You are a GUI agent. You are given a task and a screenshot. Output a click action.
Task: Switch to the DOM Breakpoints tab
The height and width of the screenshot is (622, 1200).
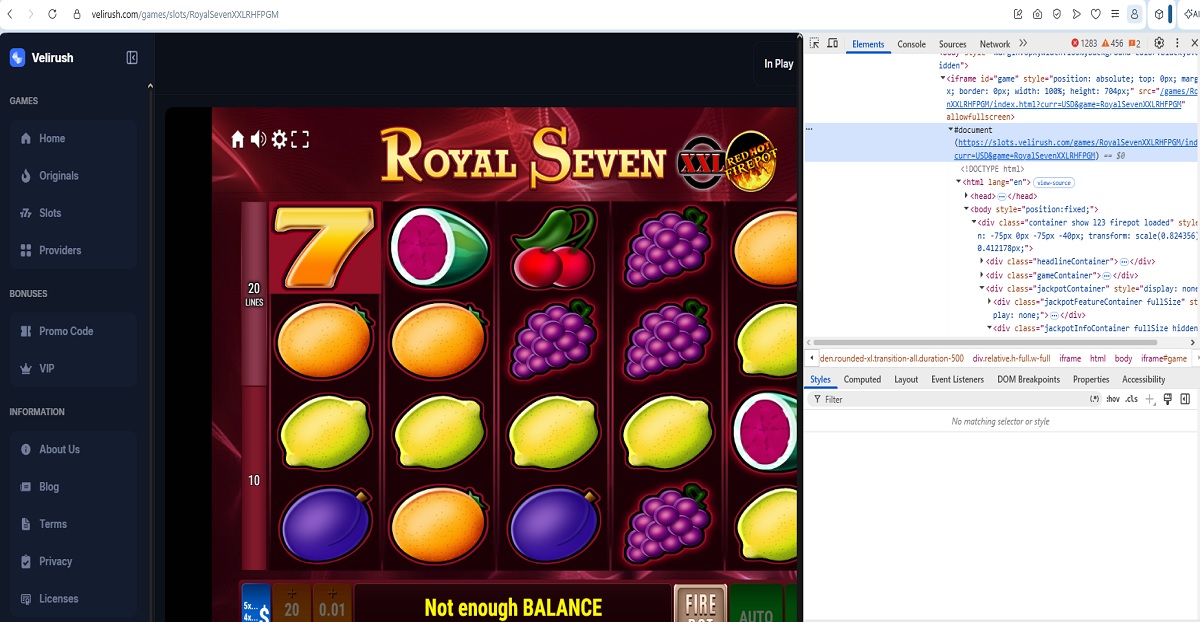click(x=1028, y=380)
